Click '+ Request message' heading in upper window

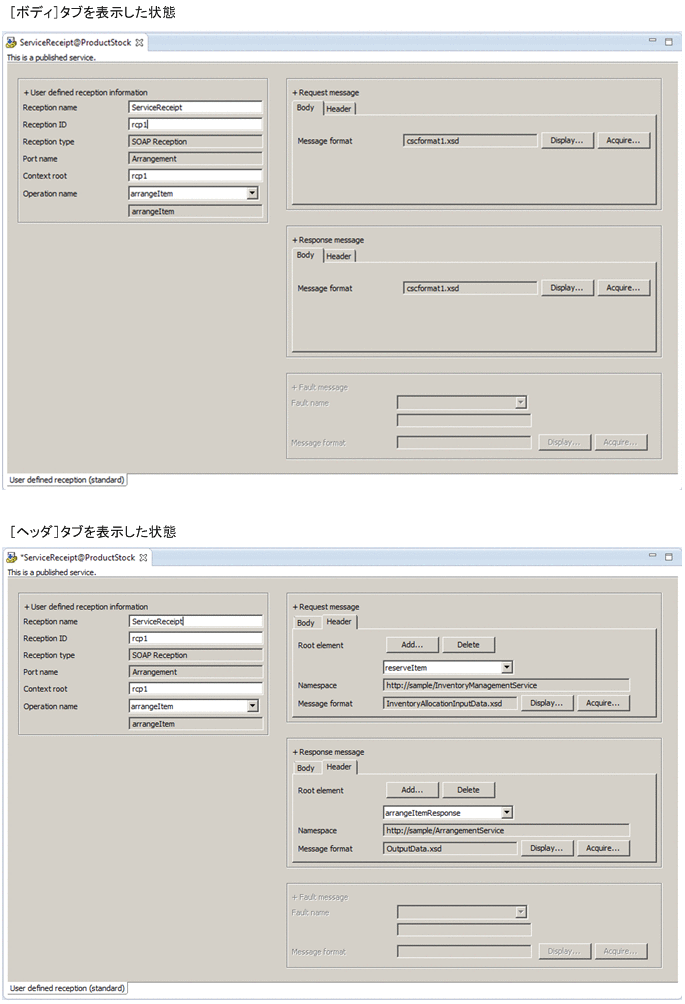click(326, 92)
